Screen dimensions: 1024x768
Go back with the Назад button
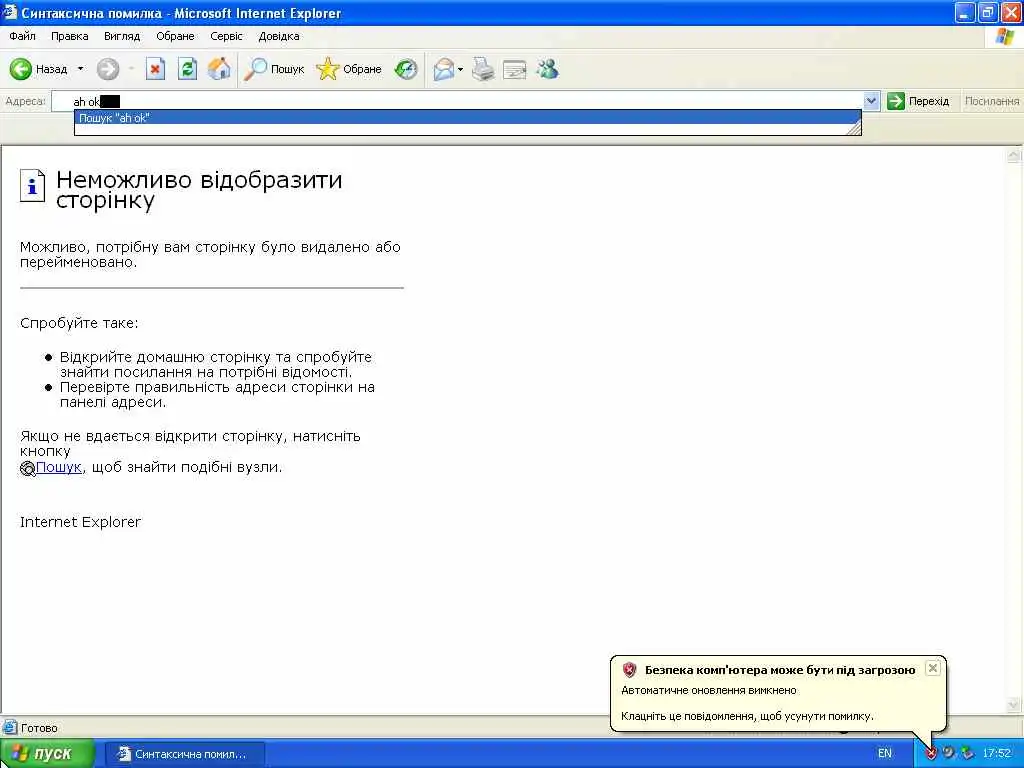point(39,69)
